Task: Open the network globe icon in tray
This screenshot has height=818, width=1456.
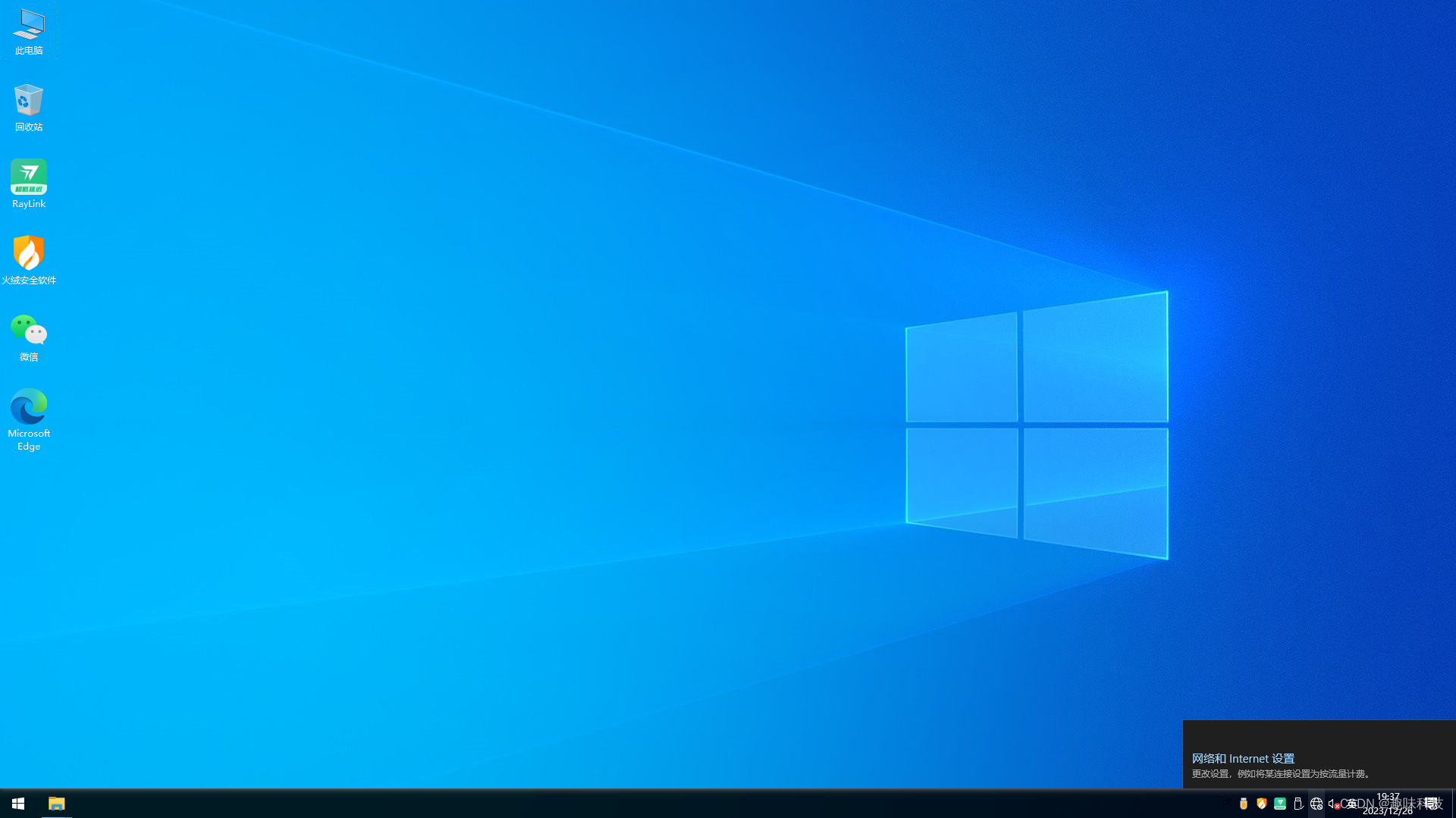Action: 1316,804
